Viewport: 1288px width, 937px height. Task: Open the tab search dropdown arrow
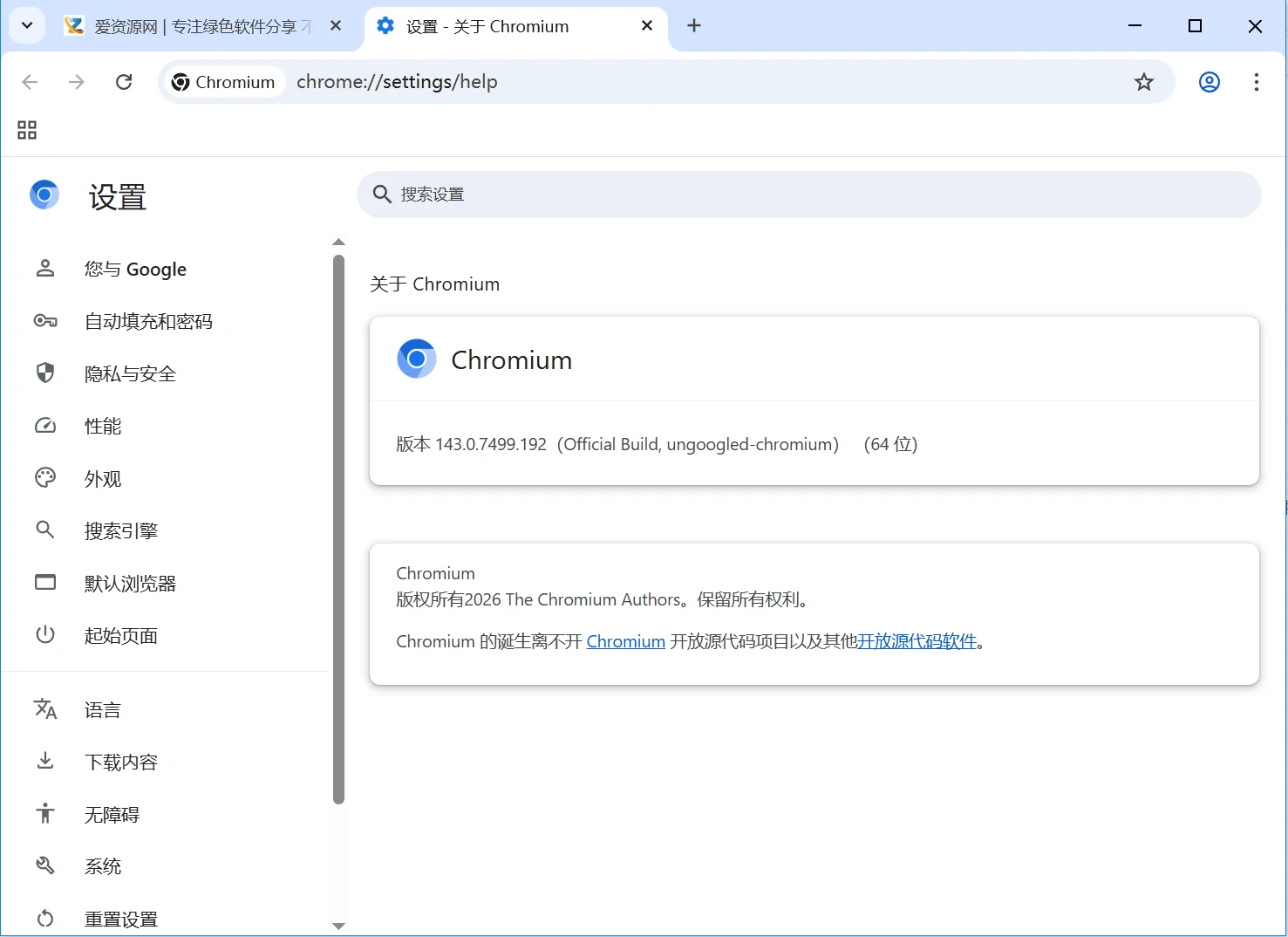point(27,26)
